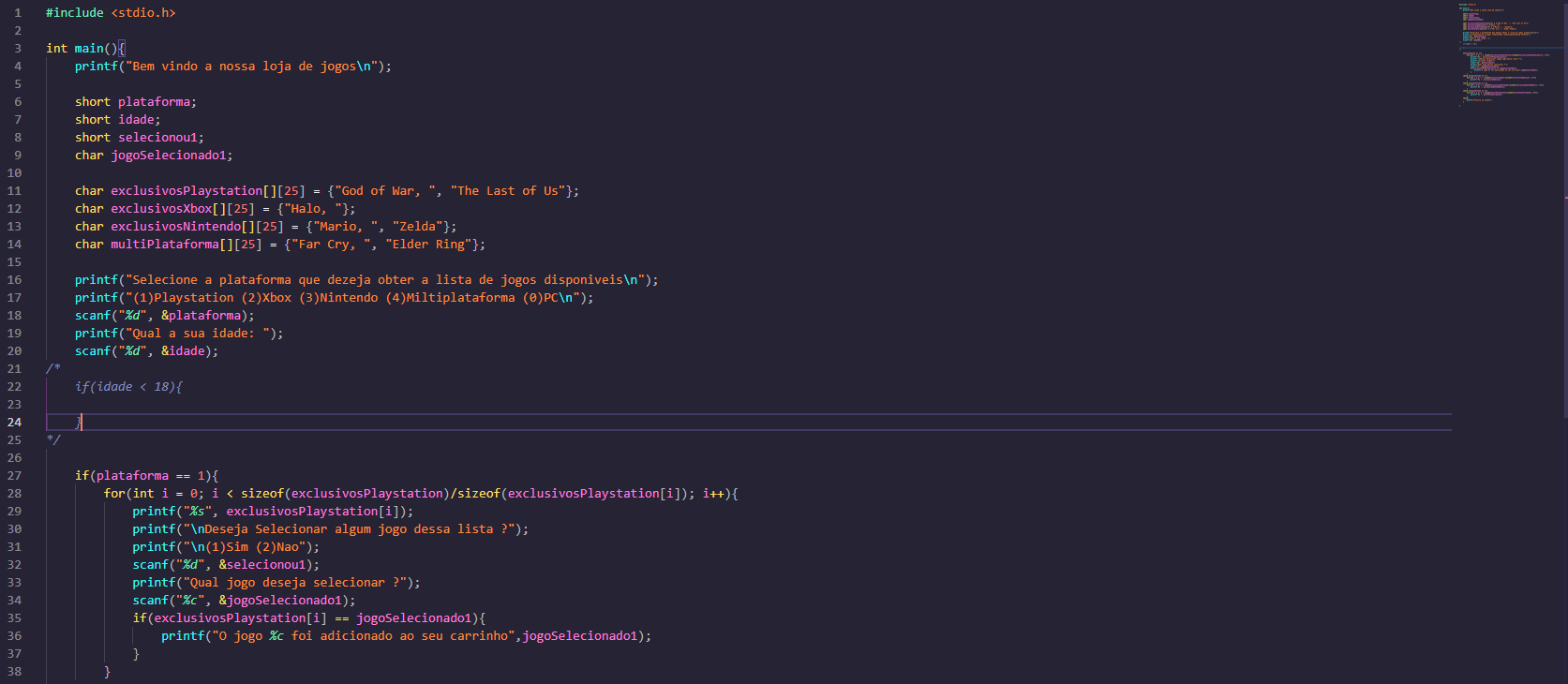Click plataforma in its short declaration

click(154, 102)
